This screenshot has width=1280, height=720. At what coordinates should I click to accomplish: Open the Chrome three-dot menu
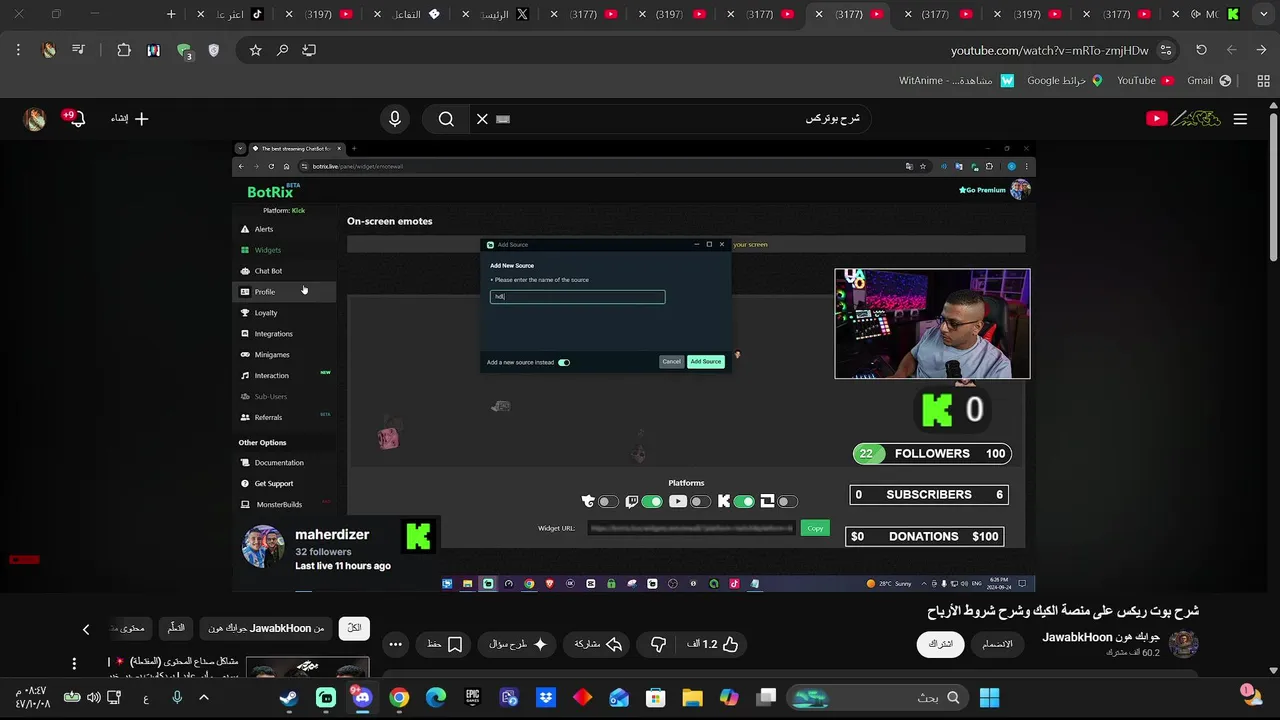tap(18, 50)
